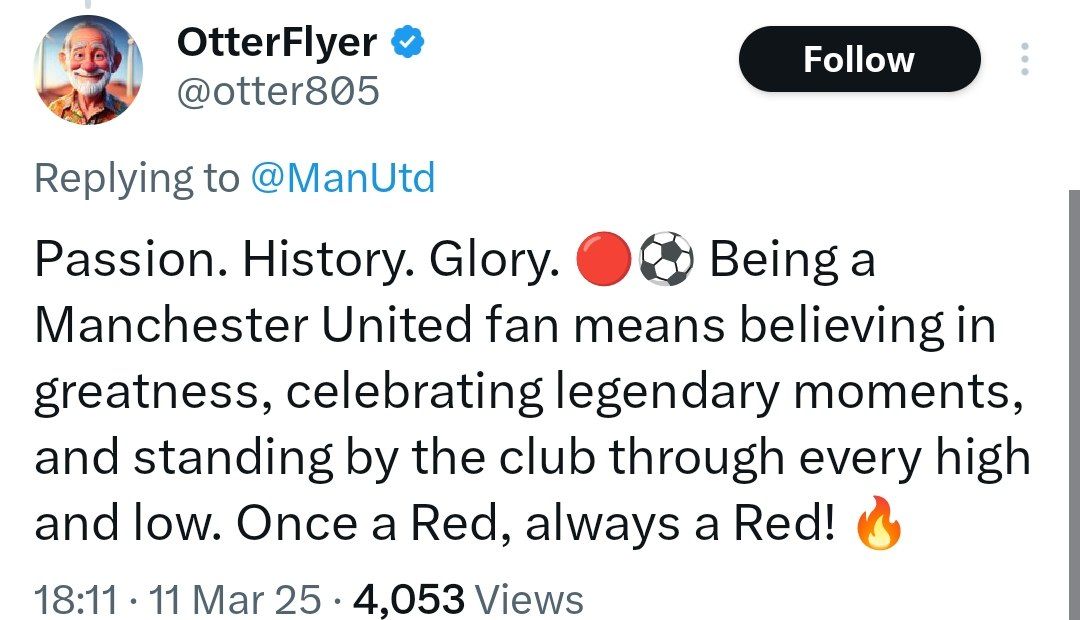Open OtterFlyer's cartoon profile avatar
This screenshot has width=1080, height=620.
click(x=88, y=70)
